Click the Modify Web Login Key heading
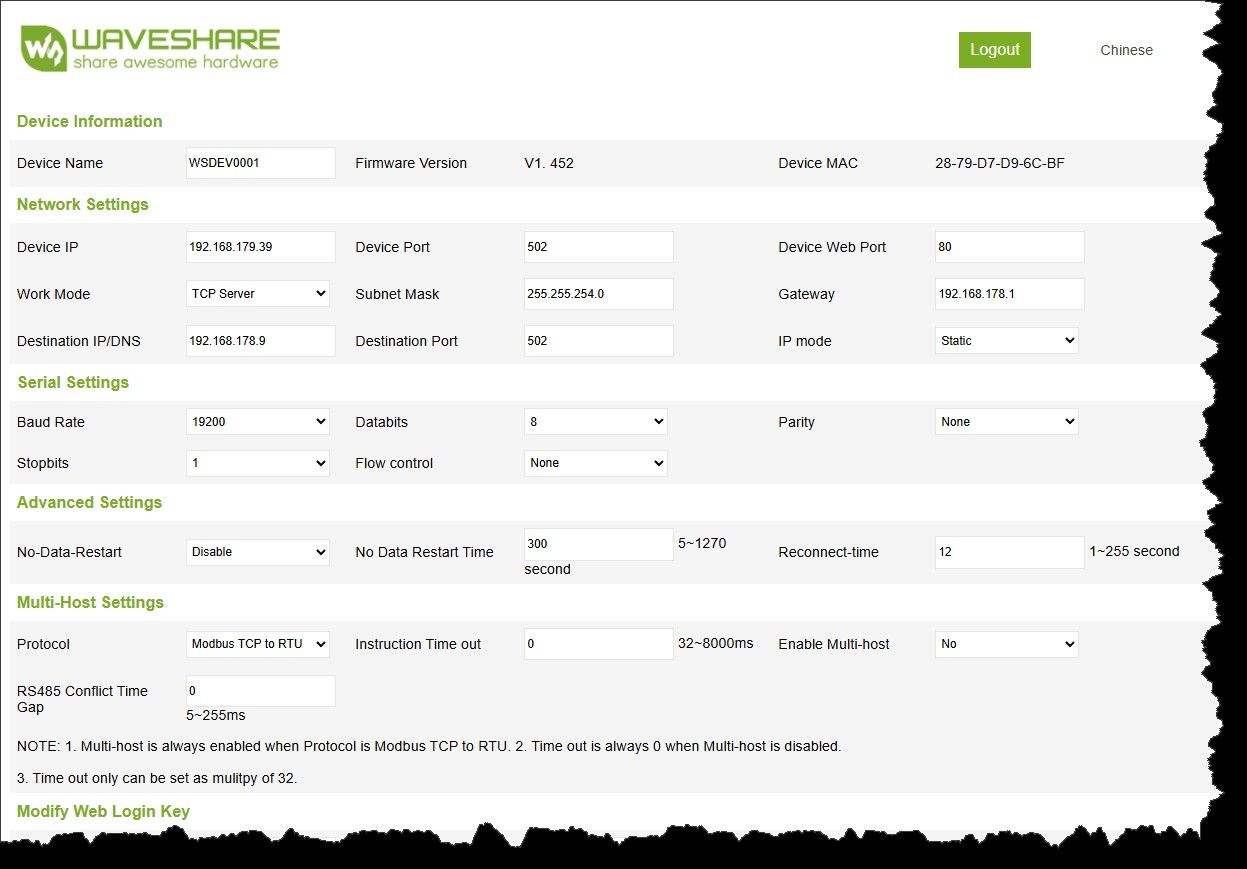 103,811
